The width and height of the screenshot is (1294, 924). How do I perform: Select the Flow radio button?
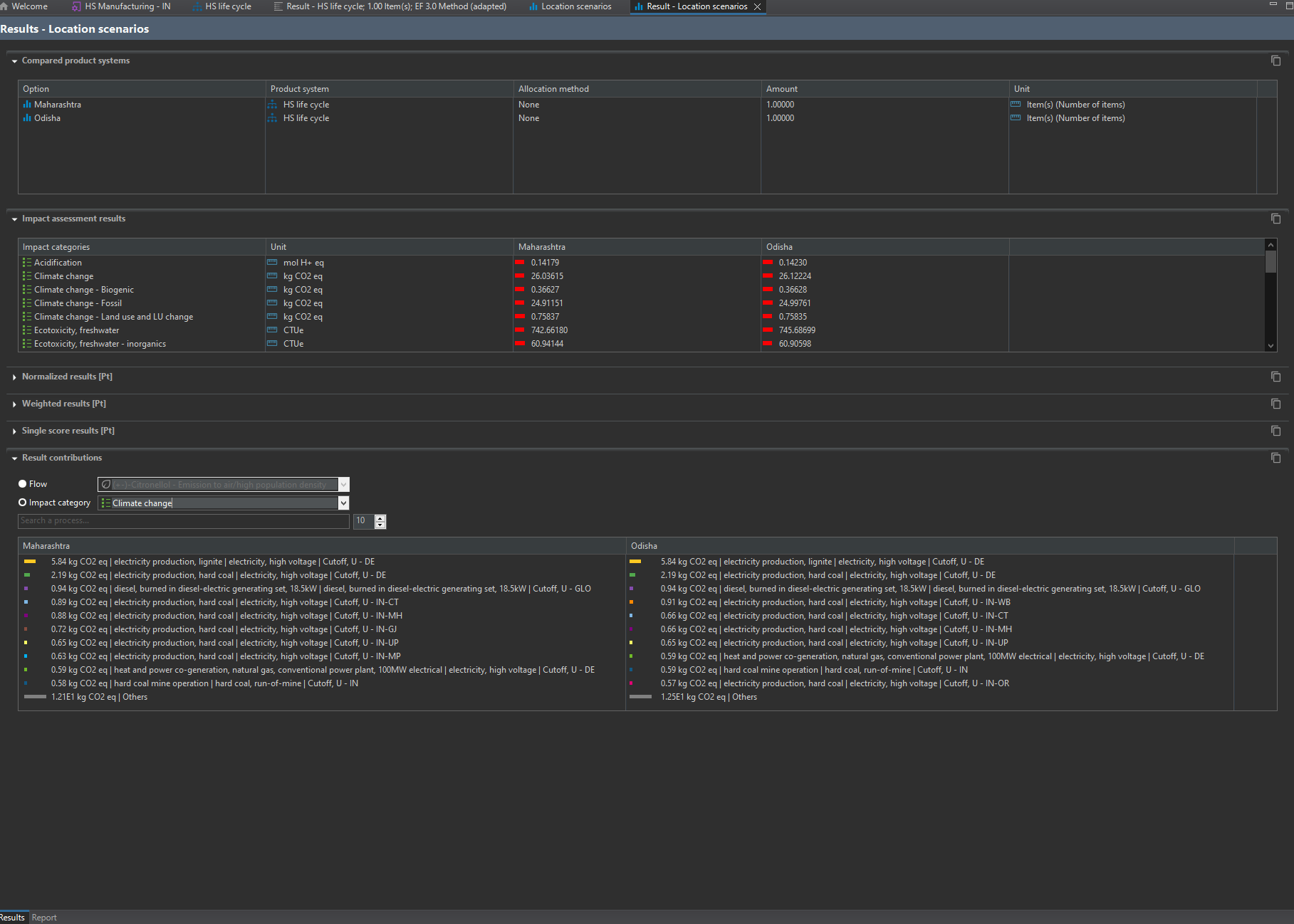click(23, 484)
